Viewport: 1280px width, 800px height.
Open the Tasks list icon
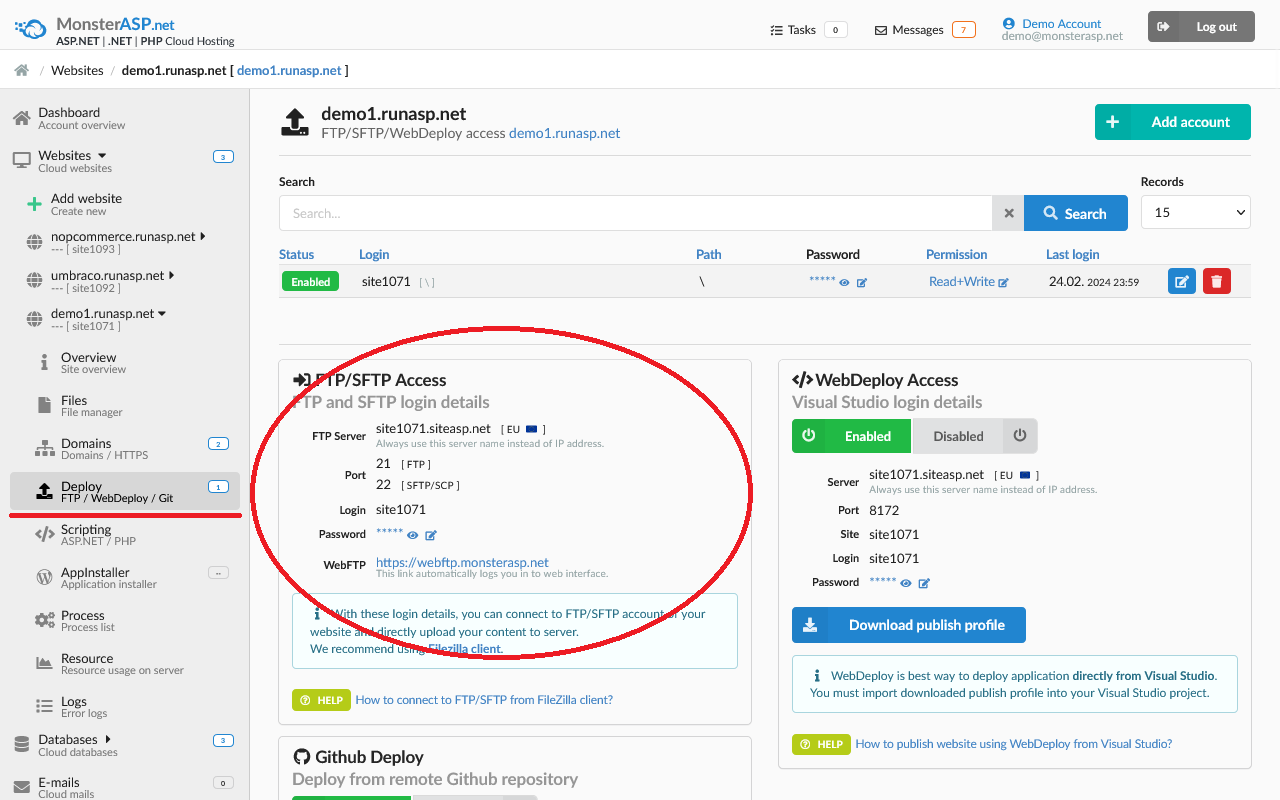tap(776, 30)
